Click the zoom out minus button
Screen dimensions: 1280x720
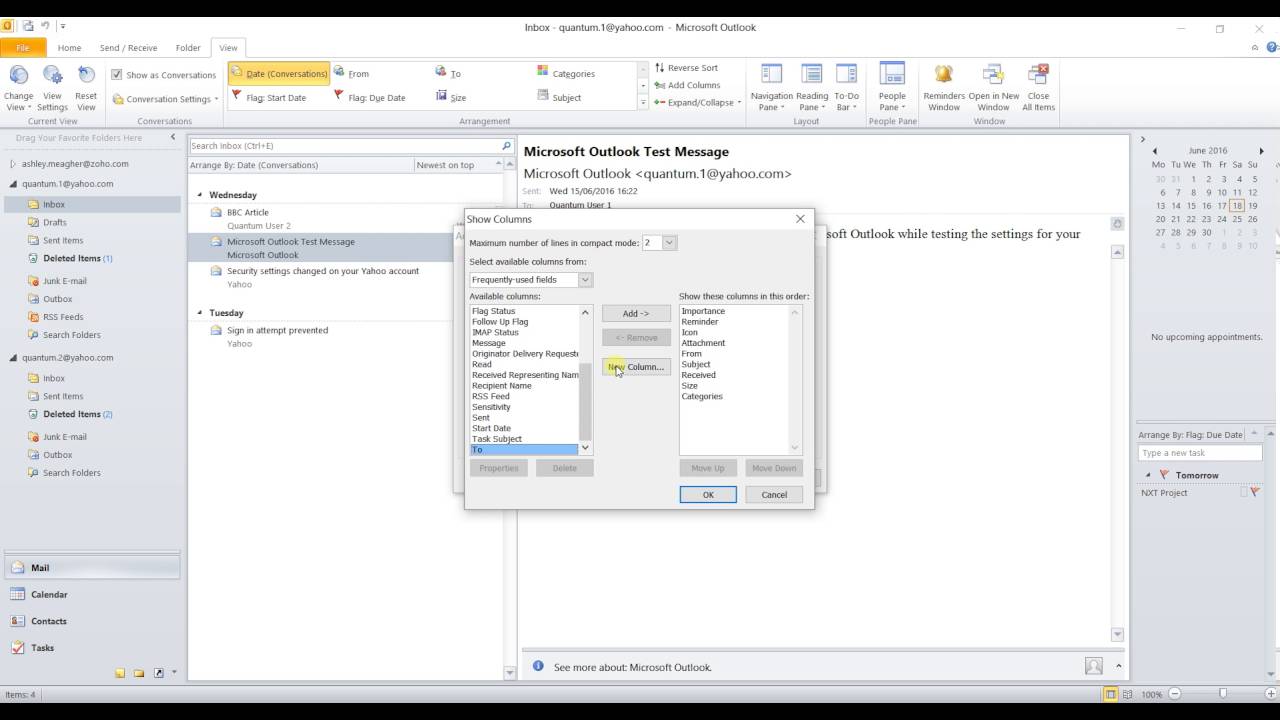point(1173,694)
